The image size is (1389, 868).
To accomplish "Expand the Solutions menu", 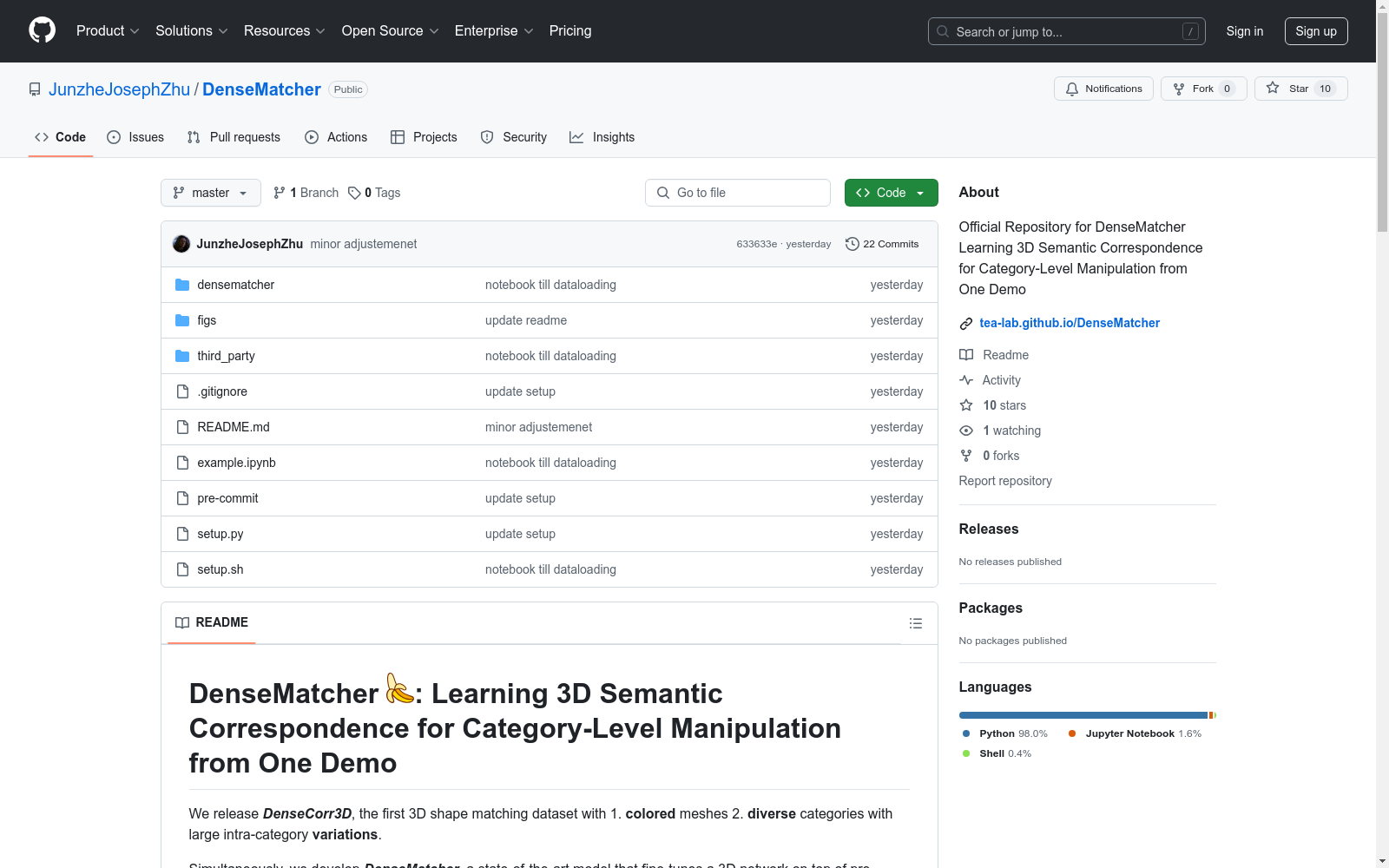I will pyautogui.click(x=192, y=31).
